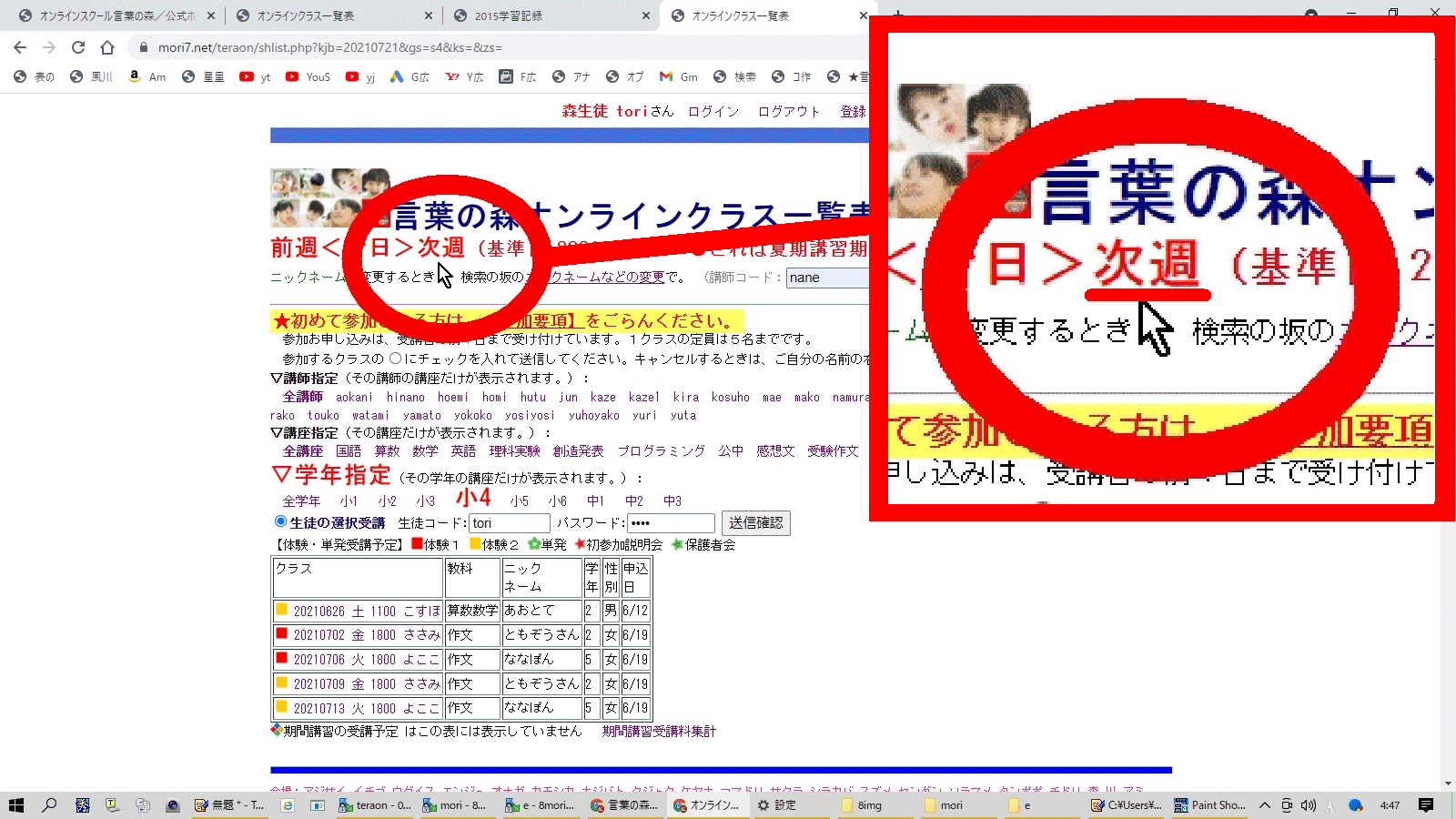Screen dimensions: 1456x819
Task: Click the 次週 link
Action: pos(440,248)
